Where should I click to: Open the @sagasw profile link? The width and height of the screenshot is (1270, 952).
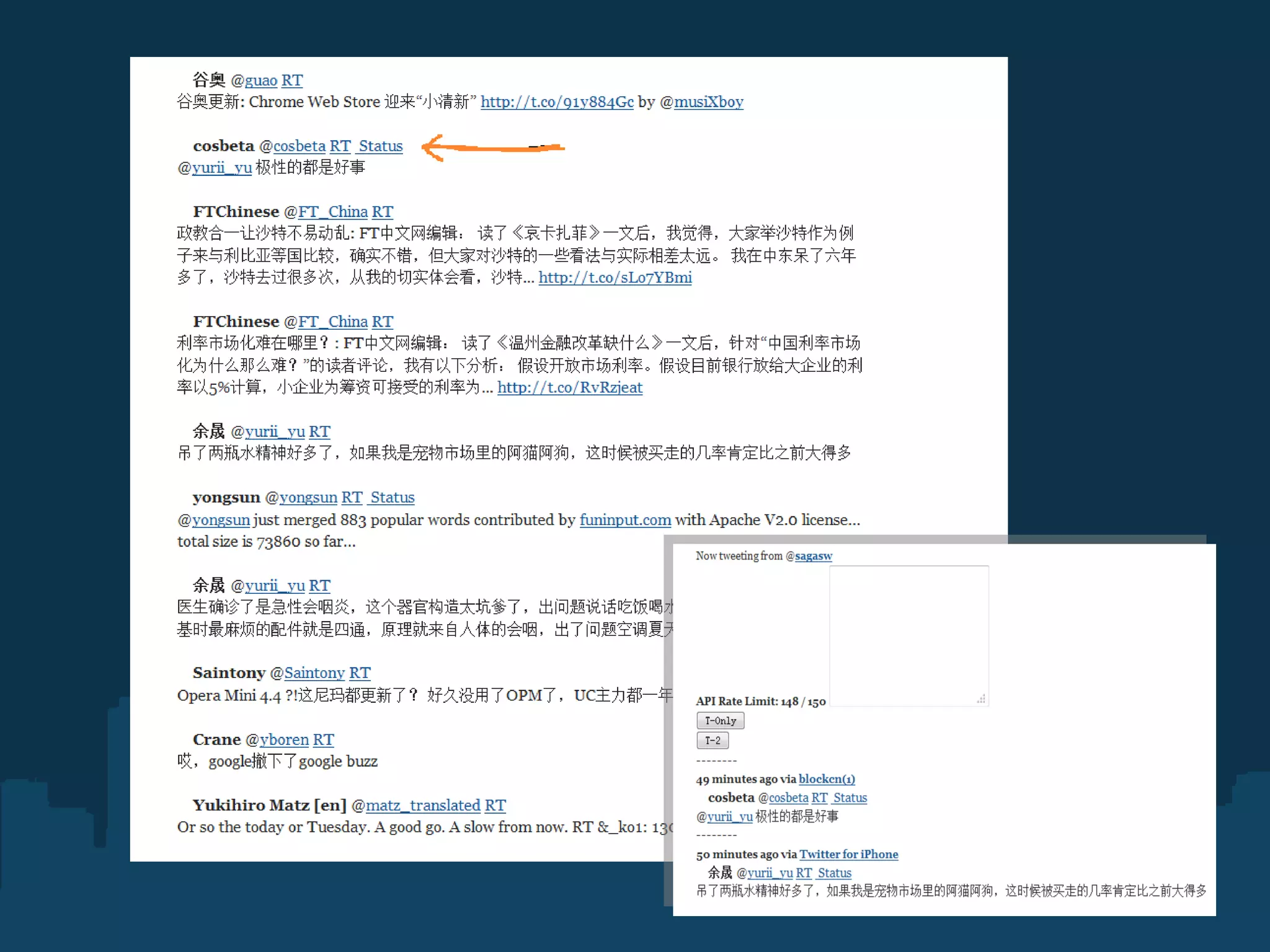pyautogui.click(x=813, y=556)
